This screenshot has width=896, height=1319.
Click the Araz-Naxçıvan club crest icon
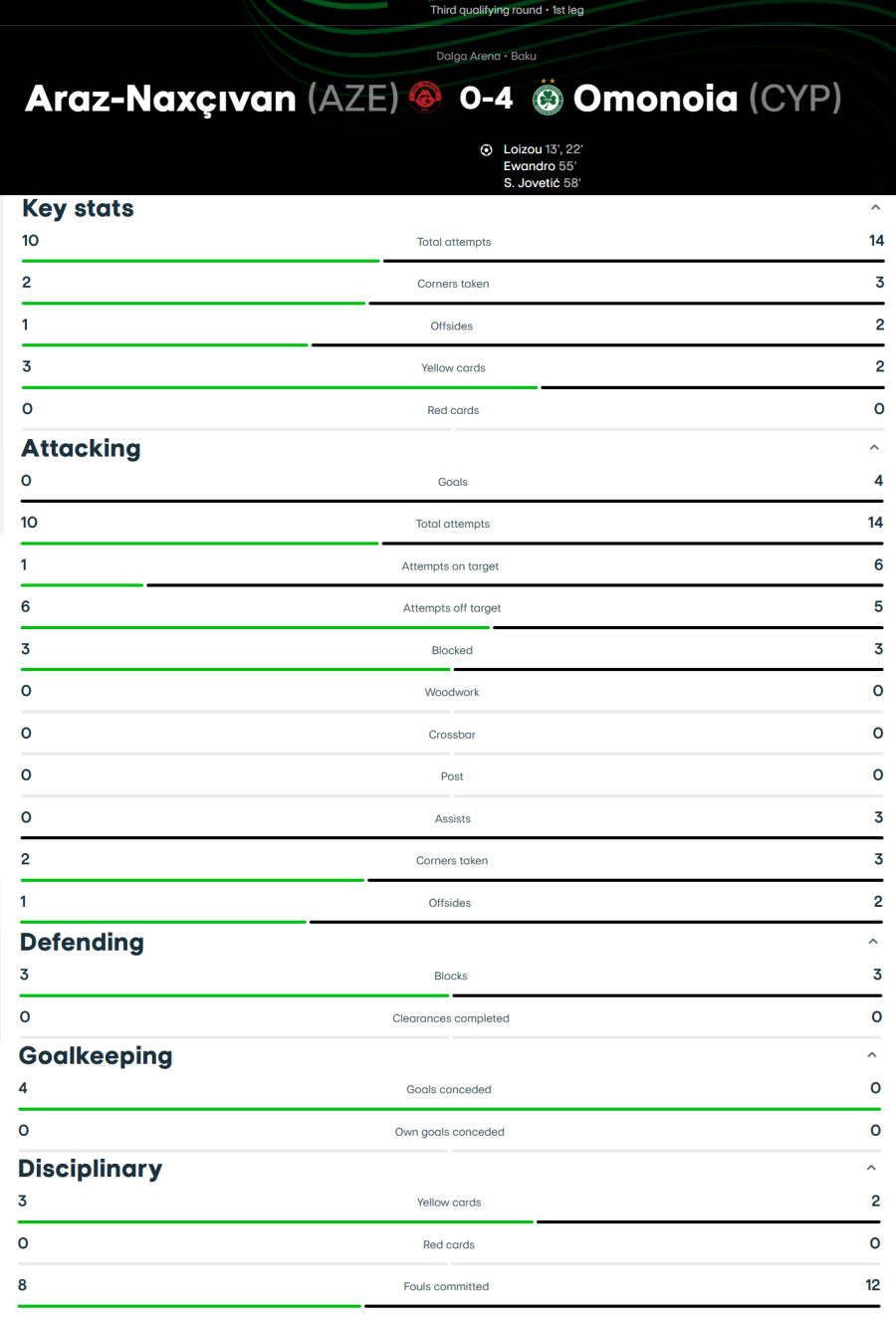pyautogui.click(x=425, y=98)
